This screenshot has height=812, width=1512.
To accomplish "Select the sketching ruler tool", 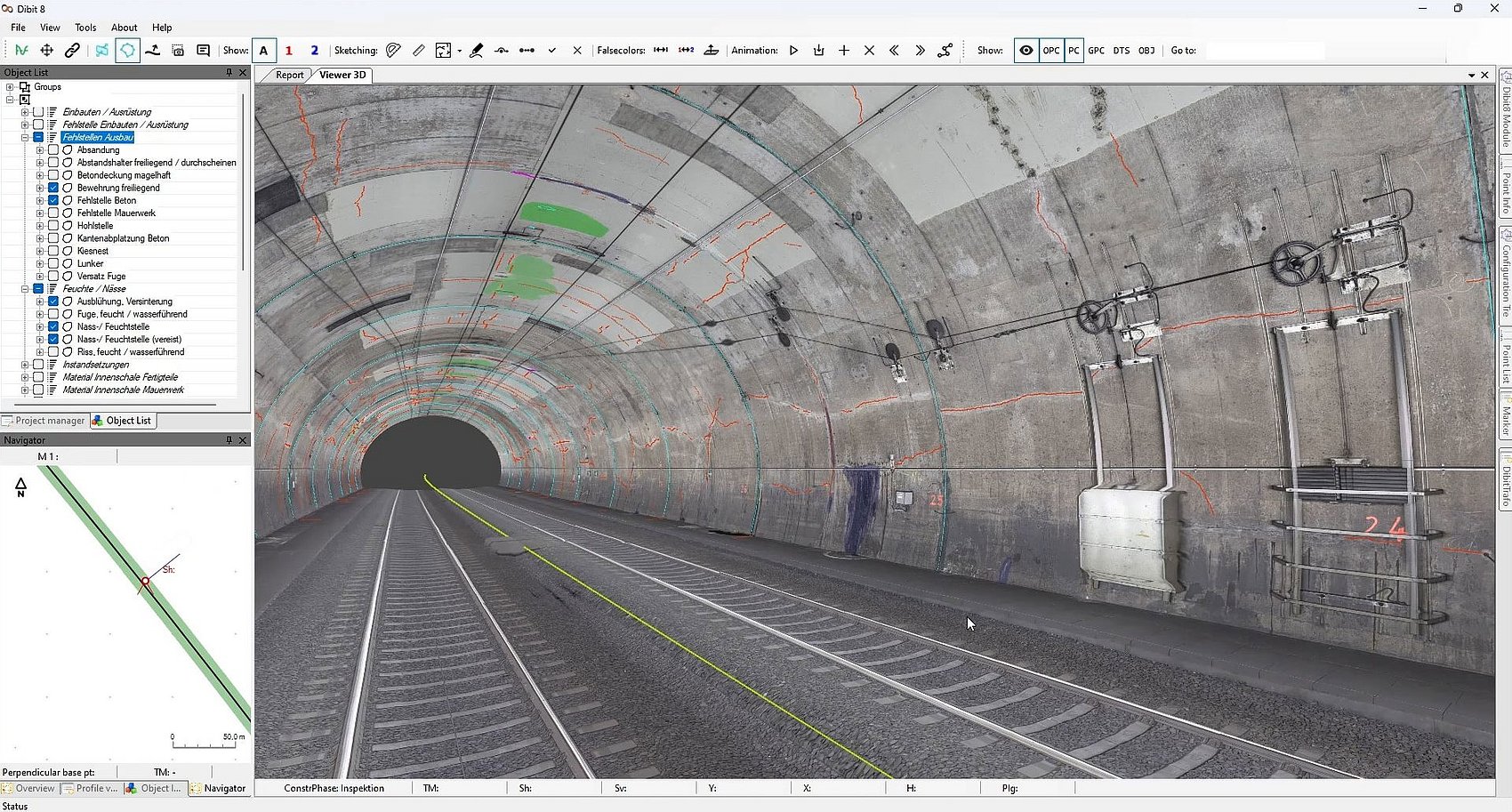I will 418,51.
